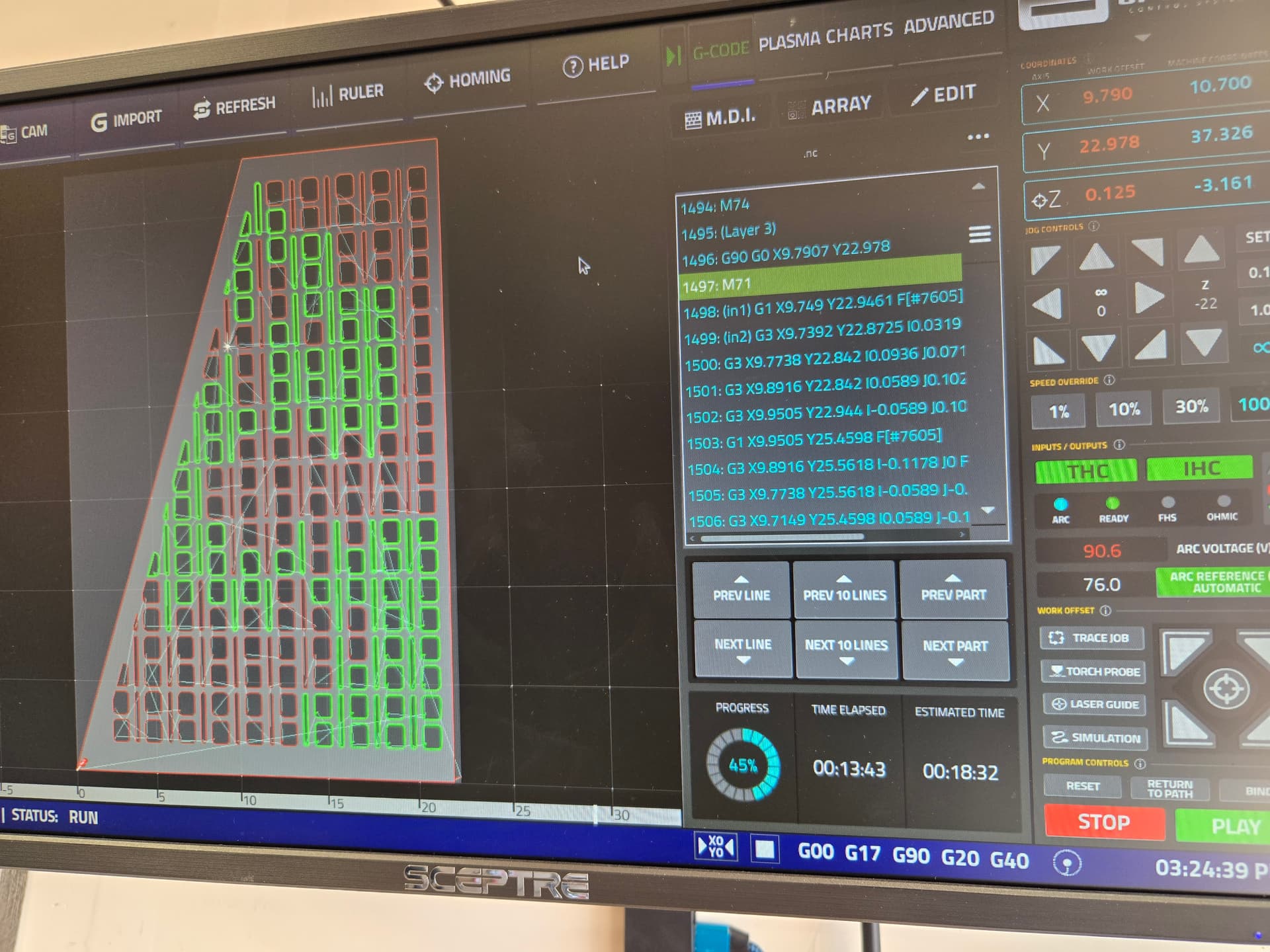Click the XO YO go-to-zero icon
The height and width of the screenshot is (952, 1270).
pos(716,847)
